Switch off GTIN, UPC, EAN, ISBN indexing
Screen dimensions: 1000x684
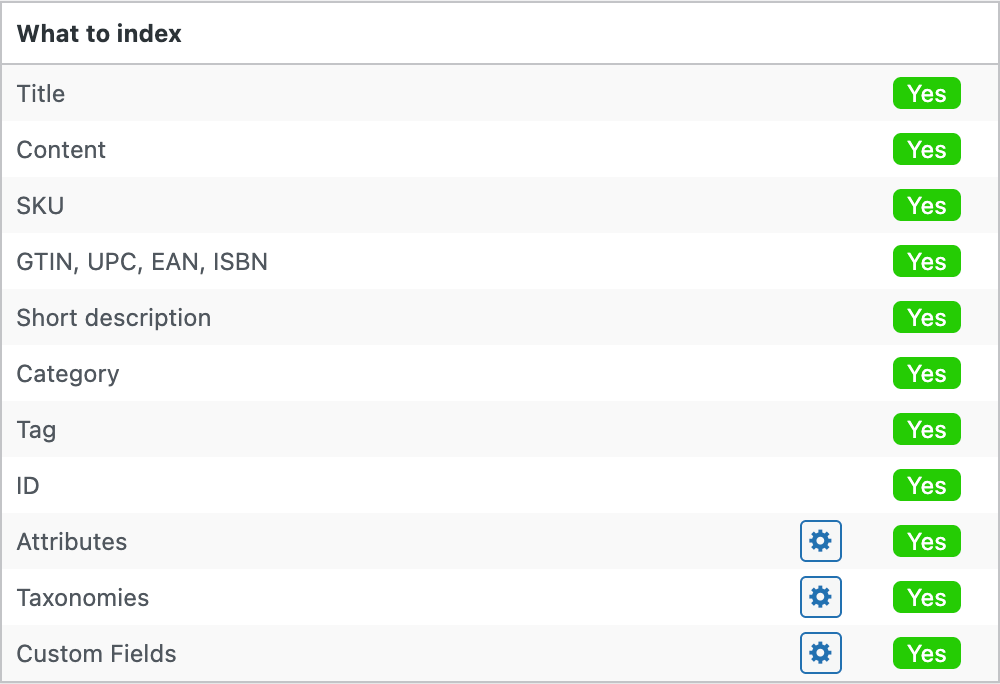926,262
